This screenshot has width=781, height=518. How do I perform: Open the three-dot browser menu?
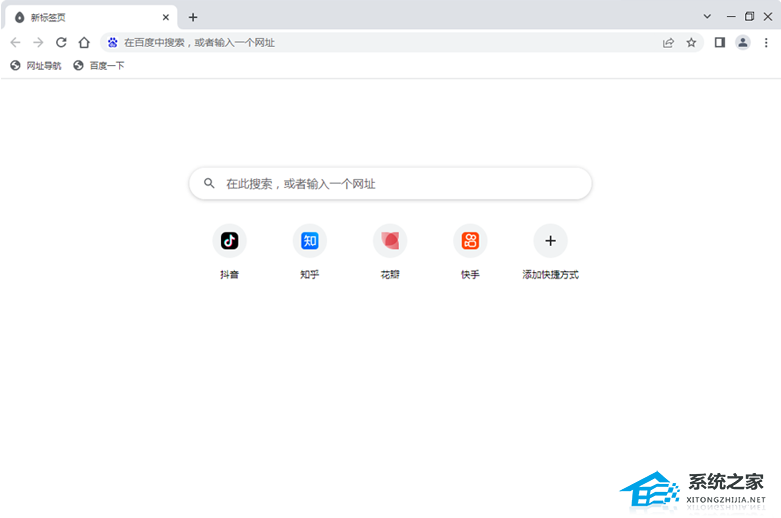766,42
